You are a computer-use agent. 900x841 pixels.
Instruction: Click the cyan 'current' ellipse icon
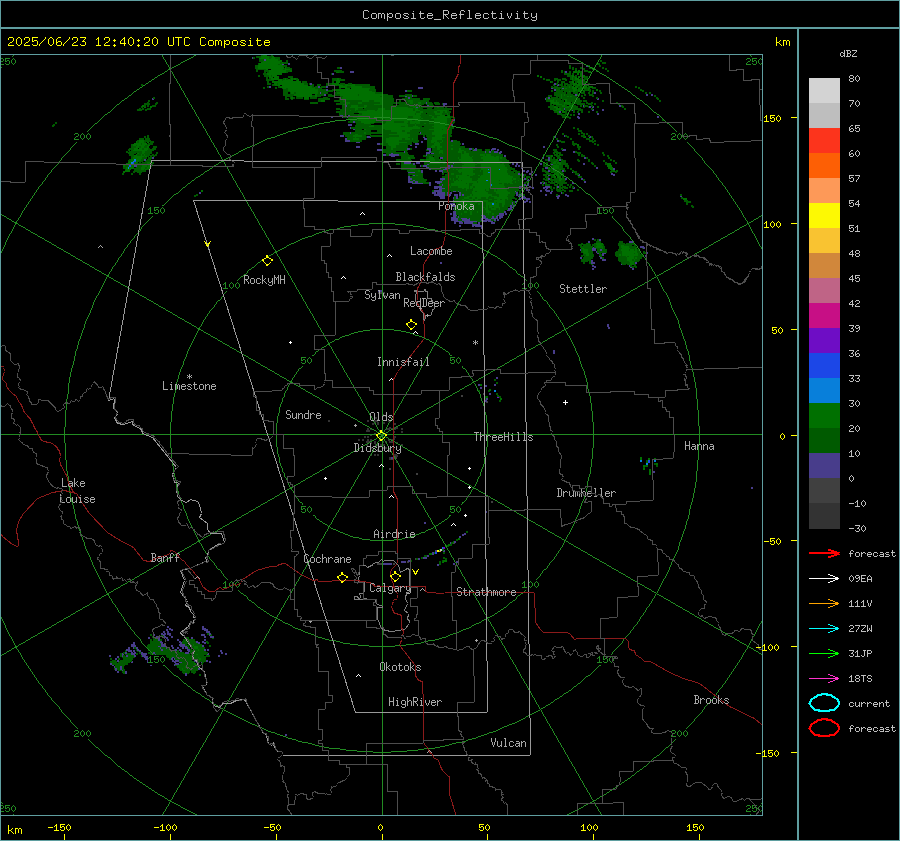tap(824, 703)
